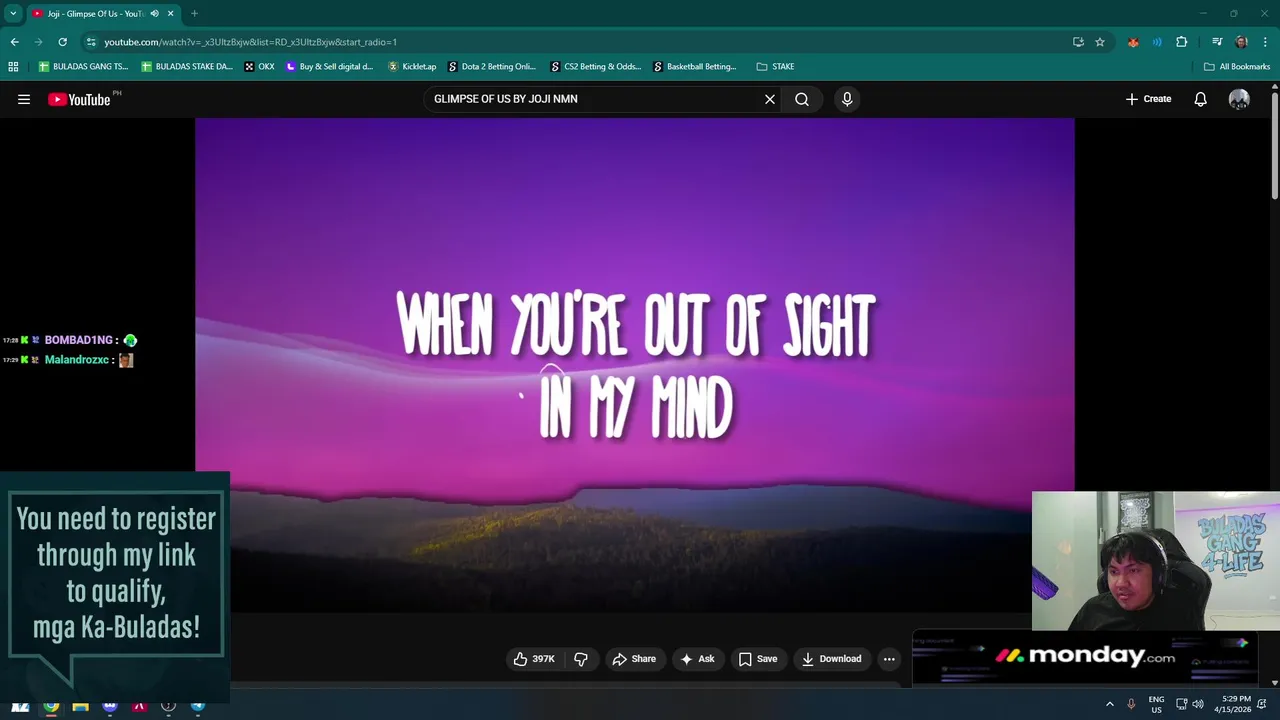Screen dimensions: 1280x720
Task: Open the Windows notification center bell
Action: click(1262, 705)
